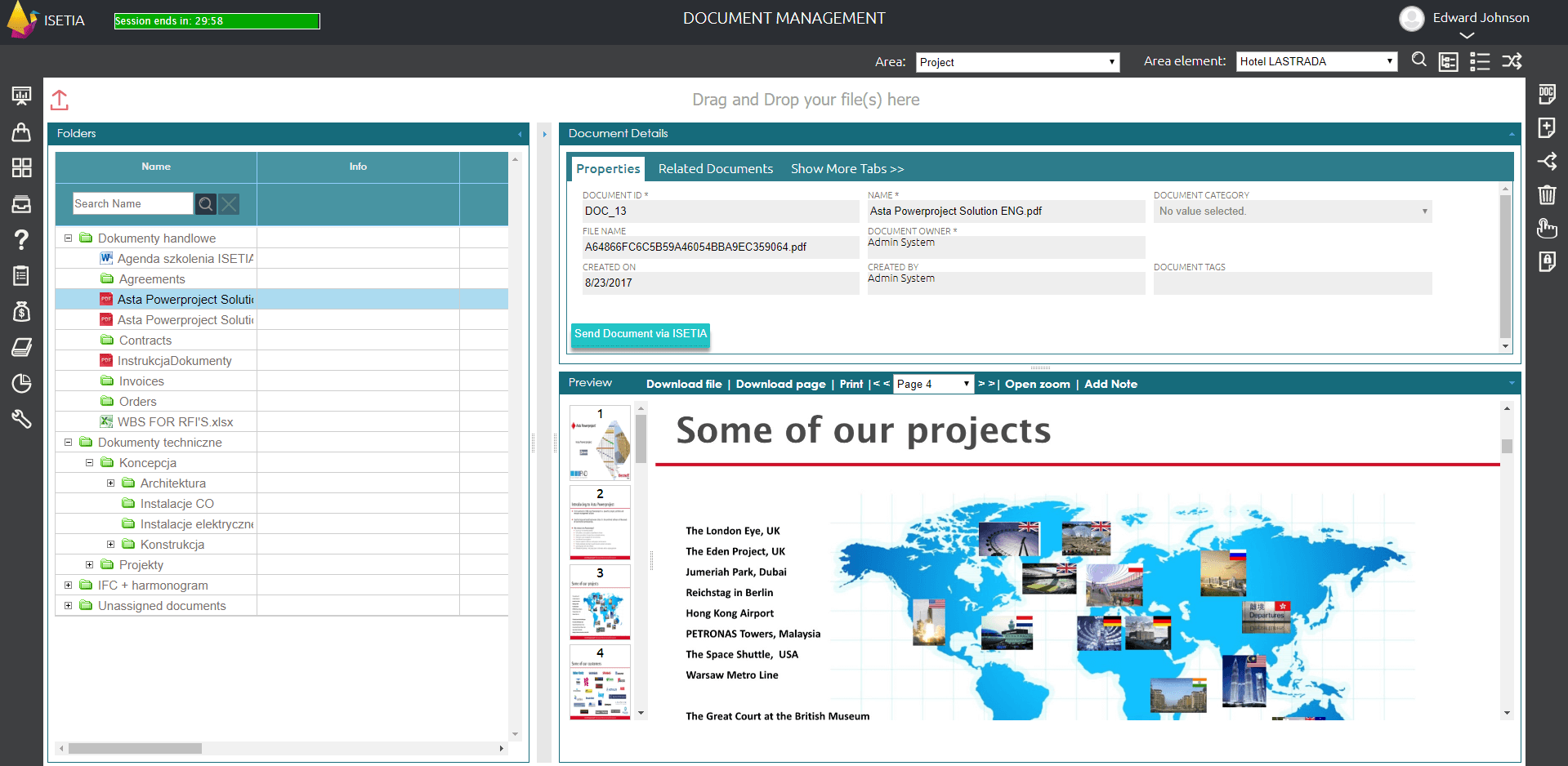The width and height of the screenshot is (1568, 766).
Task: Open the four-squares dashboard sidebar icon
Action: coord(21,167)
